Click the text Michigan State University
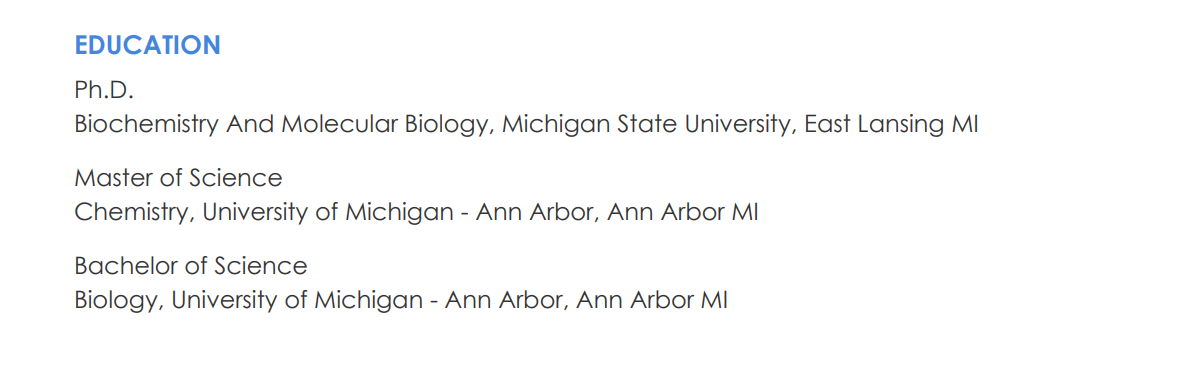1186x366 pixels. point(647,125)
